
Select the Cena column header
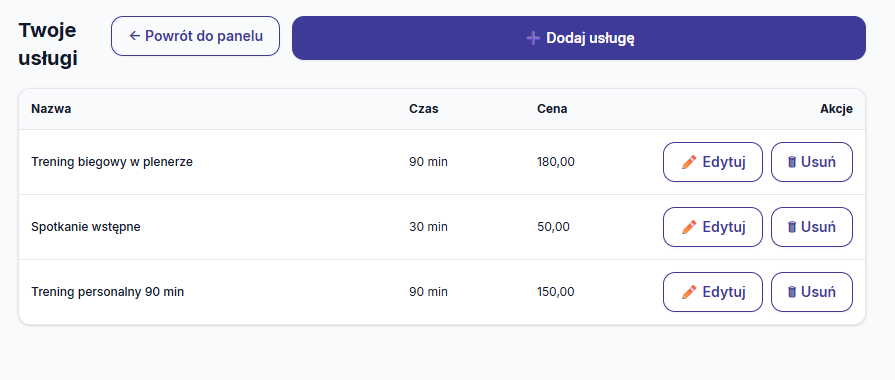click(x=552, y=109)
